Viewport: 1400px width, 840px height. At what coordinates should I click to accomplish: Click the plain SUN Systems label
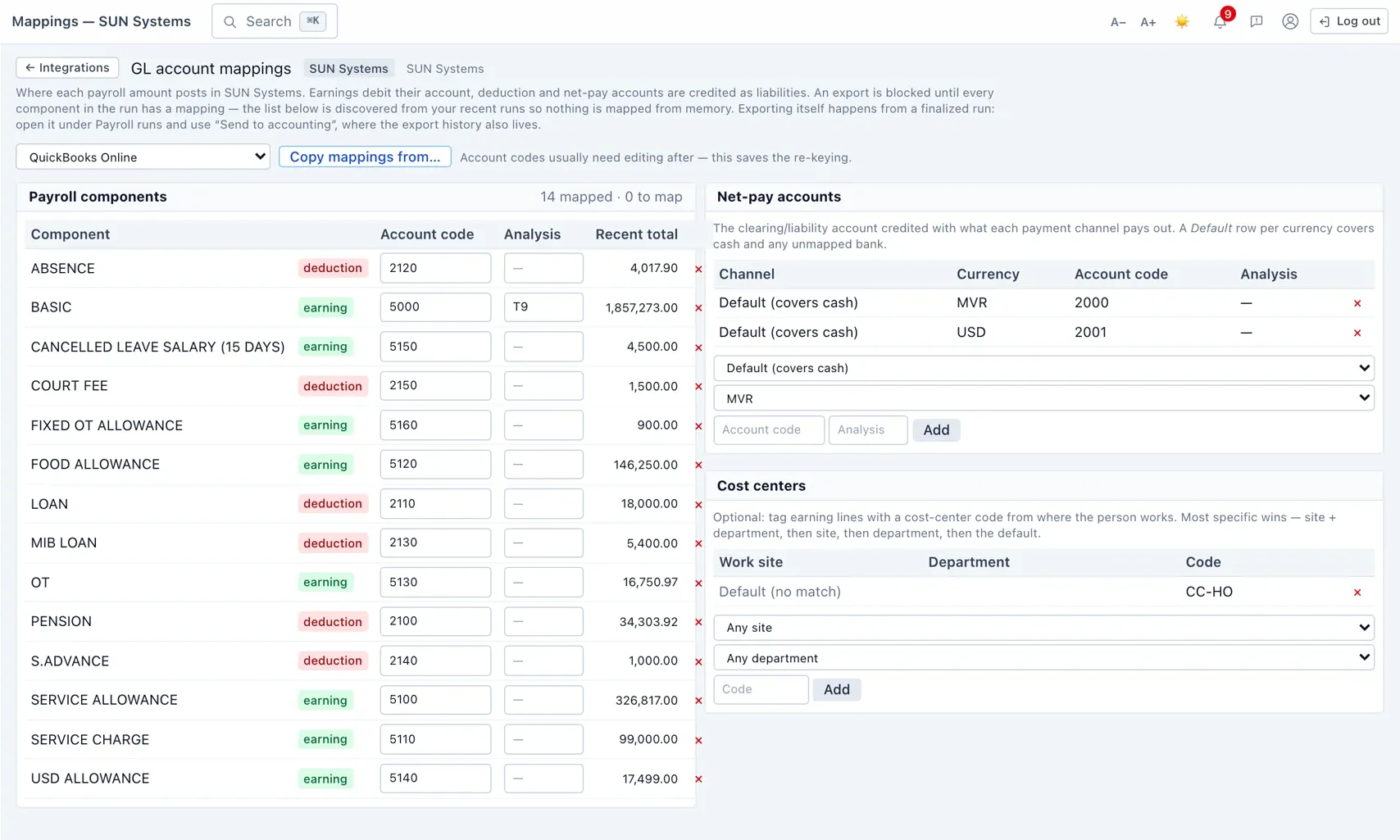click(x=445, y=69)
